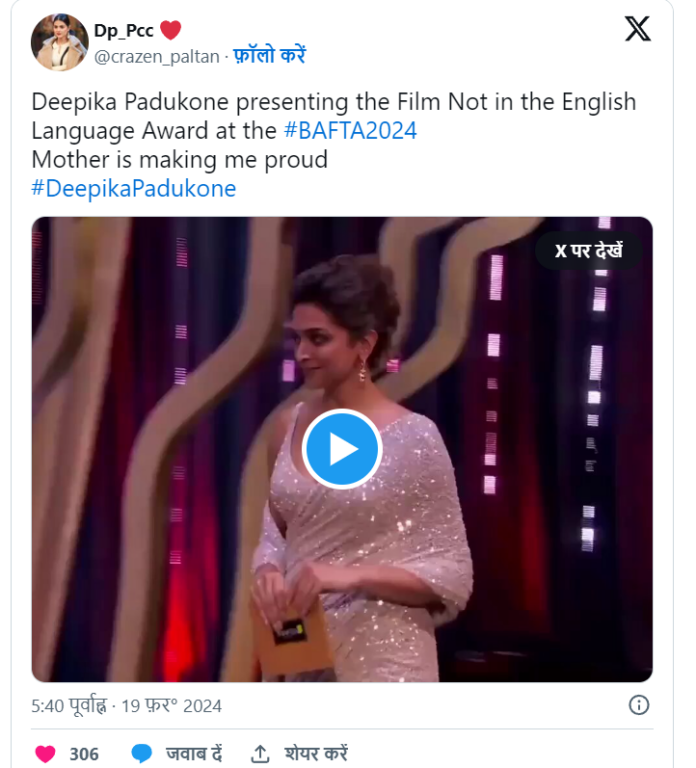
Task: Click the red heart emoji beside Dp_Pcc
Action: point(170,31)
